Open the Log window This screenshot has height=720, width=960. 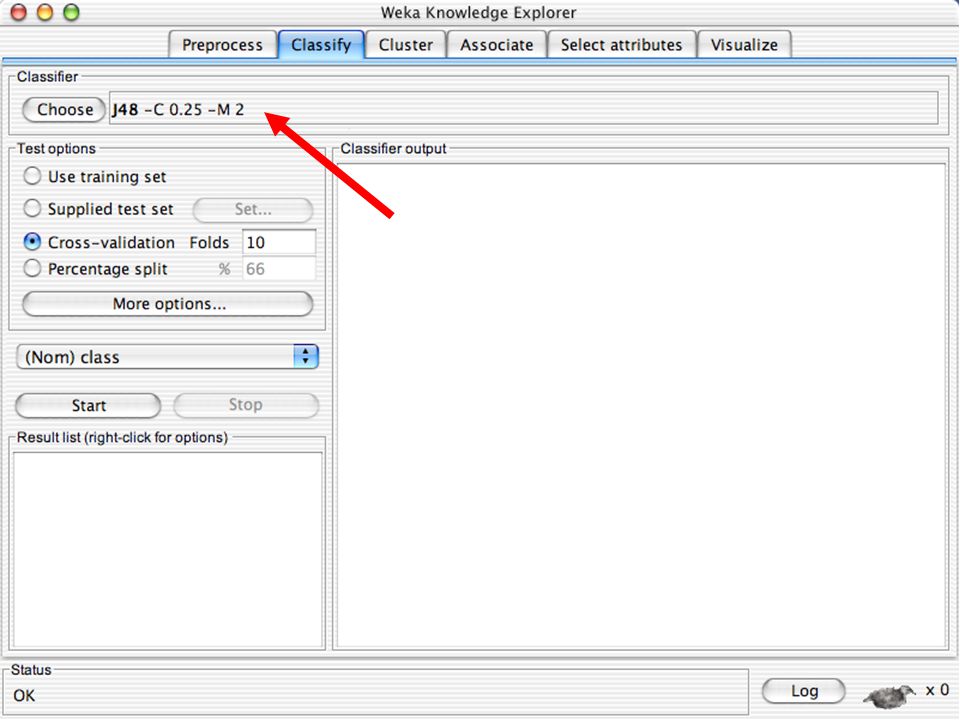point(804,691)
